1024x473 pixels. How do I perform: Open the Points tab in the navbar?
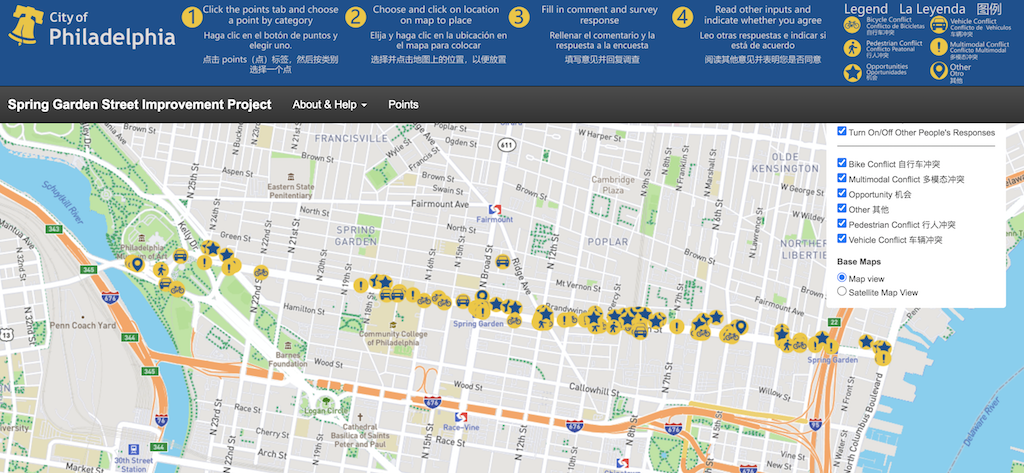click(403, 105)
